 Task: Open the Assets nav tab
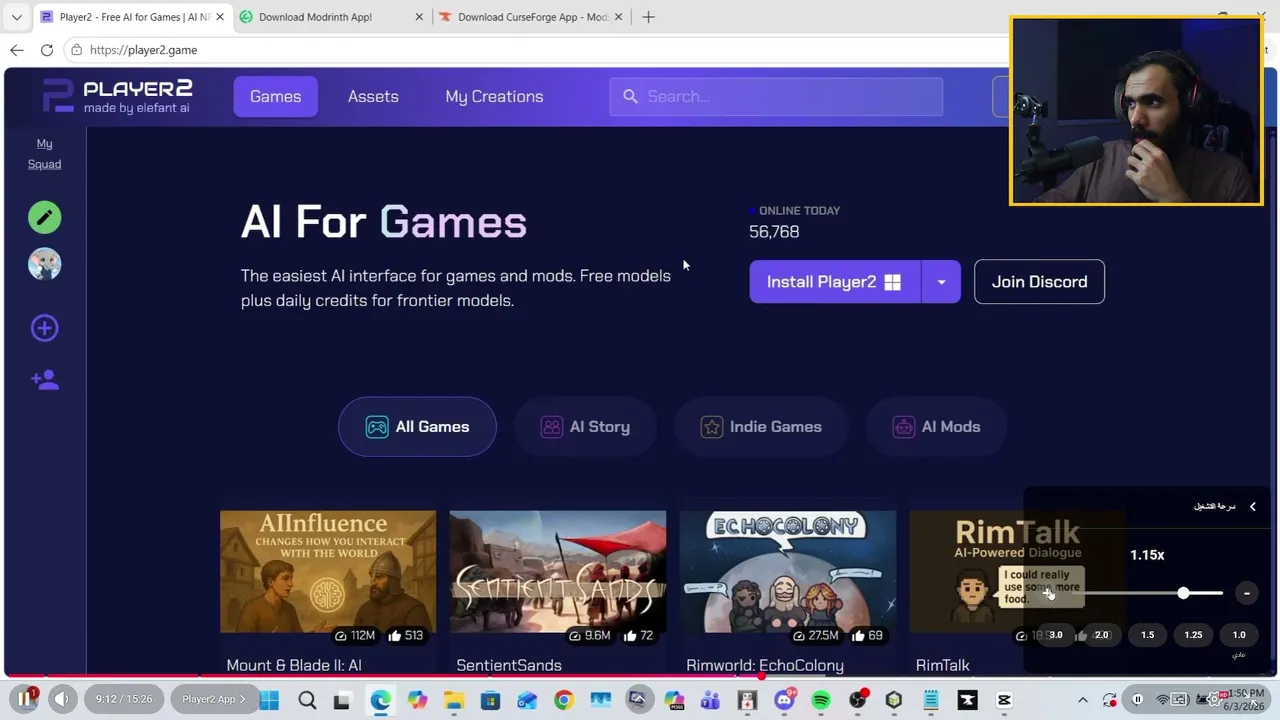click(373, 96)
